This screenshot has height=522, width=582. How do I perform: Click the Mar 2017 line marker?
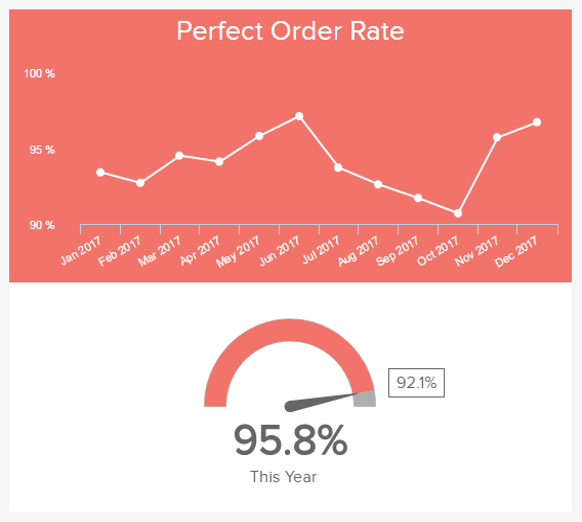coord(179,156)
